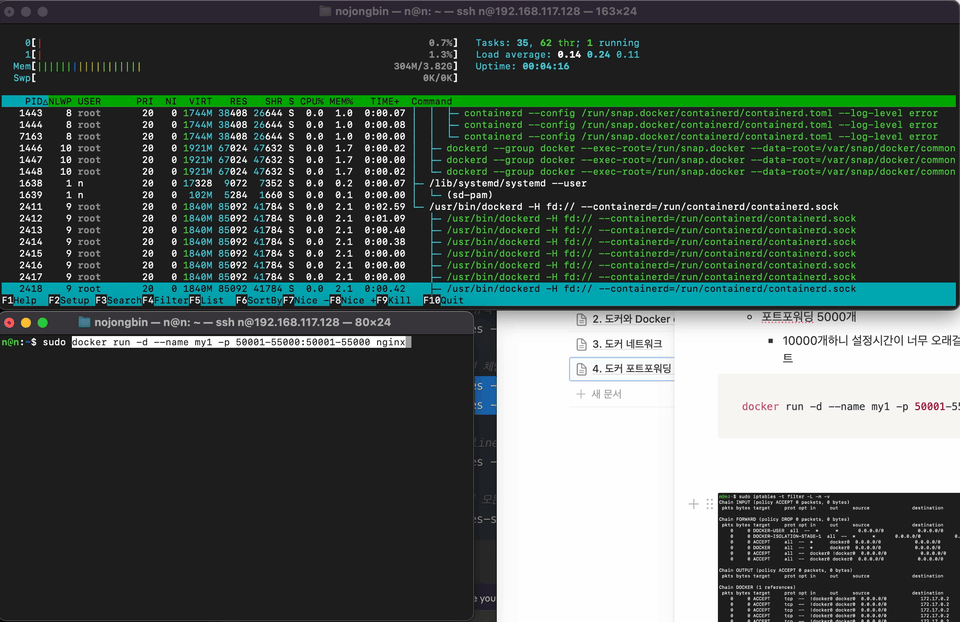Viewport: 960px width, 622px height.
Task: Click document icon beside '4. 도커 포트포워딩'
Action: click(x=582, y=369)
